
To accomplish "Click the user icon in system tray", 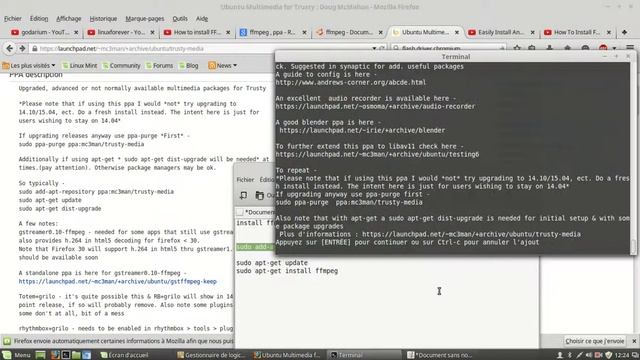I will click(x=560, y=355).
